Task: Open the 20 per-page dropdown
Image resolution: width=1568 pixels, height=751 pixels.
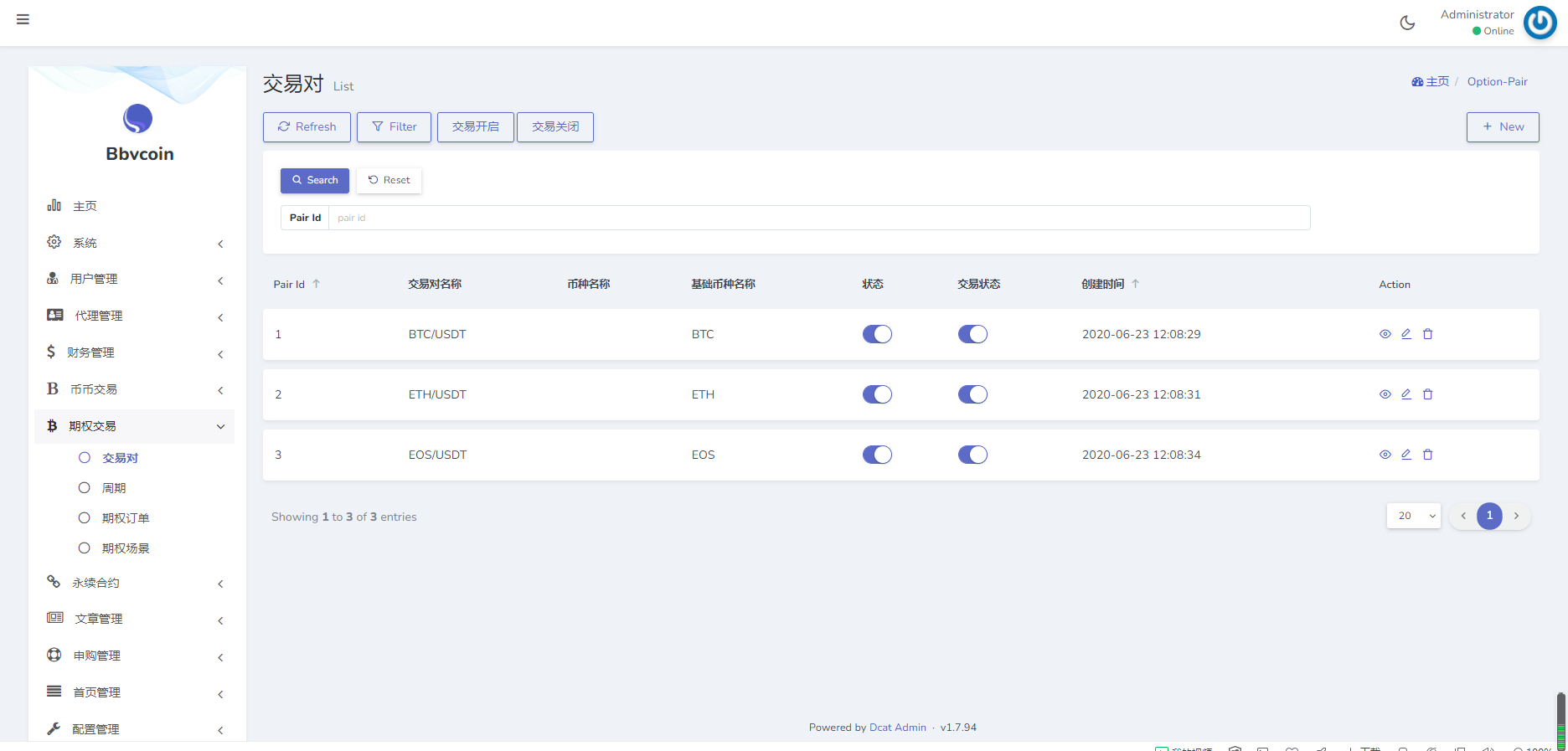Action: 1414,516
